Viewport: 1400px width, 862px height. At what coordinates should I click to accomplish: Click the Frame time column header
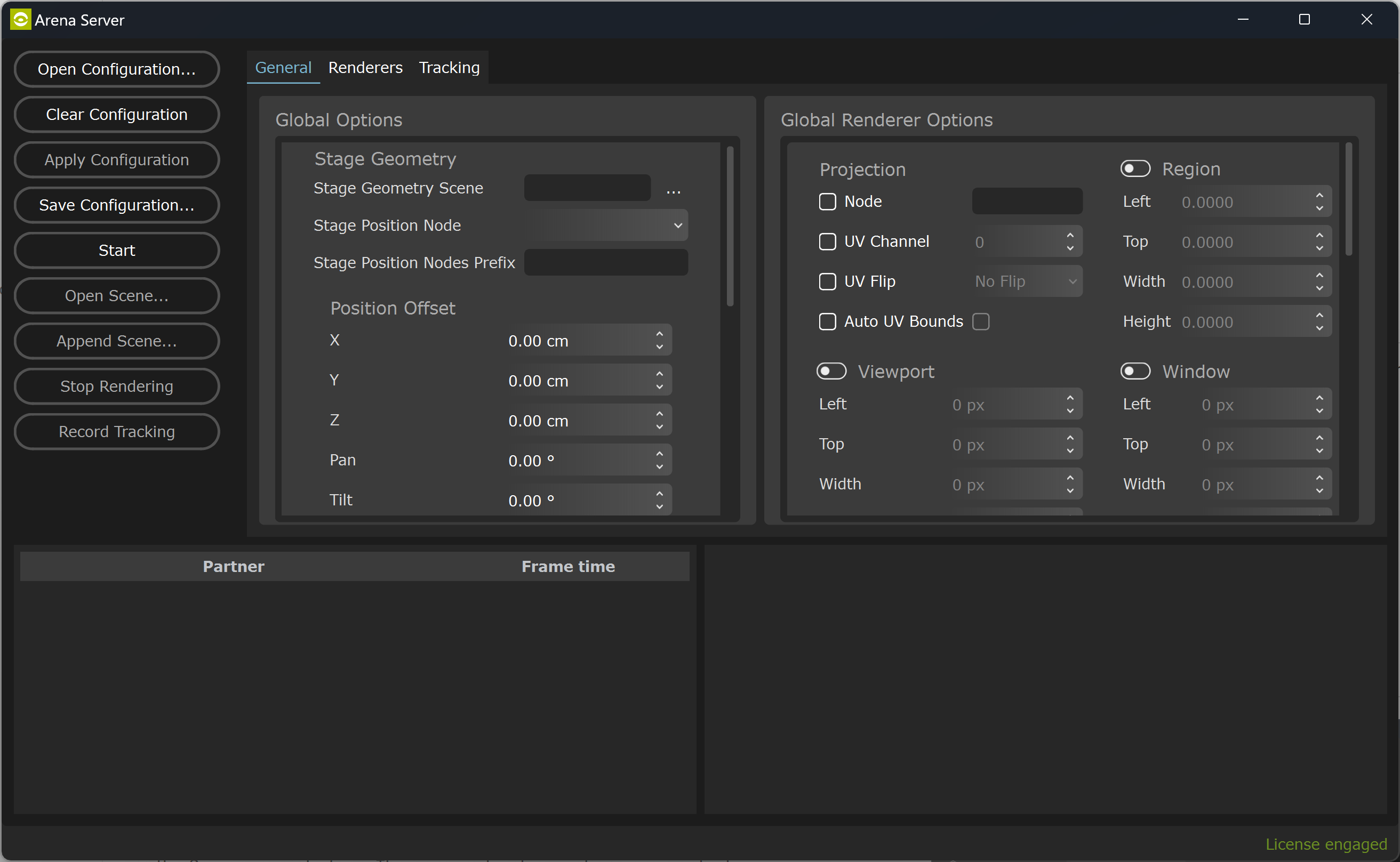pos(569,566)
